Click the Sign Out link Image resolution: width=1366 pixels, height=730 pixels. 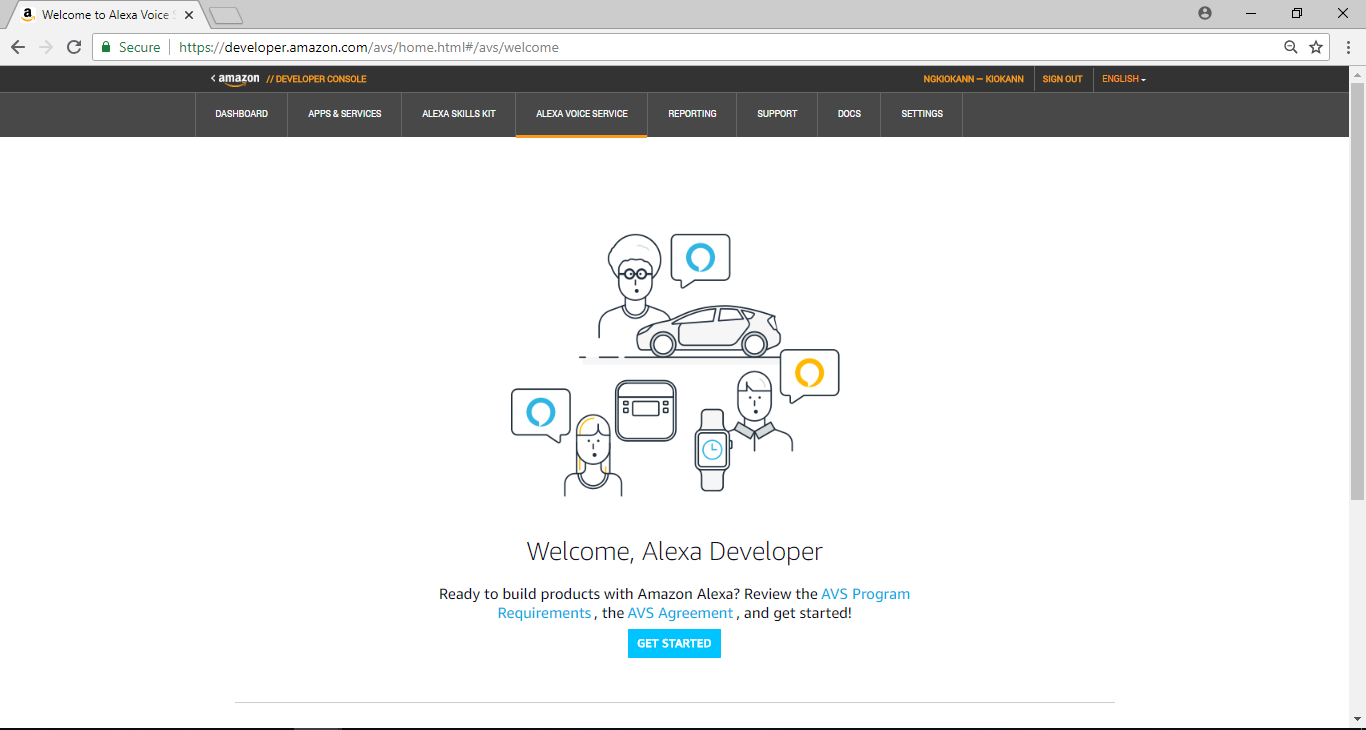click(1062, 79)
